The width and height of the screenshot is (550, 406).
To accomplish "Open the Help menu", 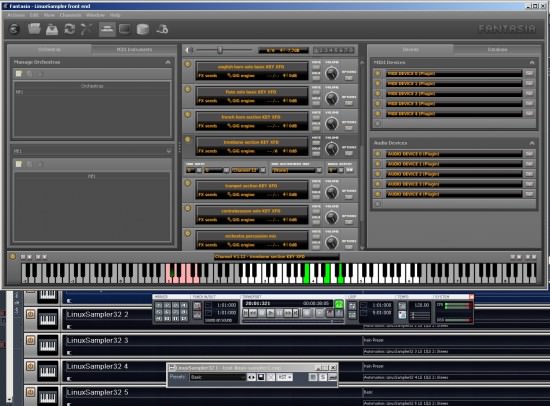I will 115,15.
